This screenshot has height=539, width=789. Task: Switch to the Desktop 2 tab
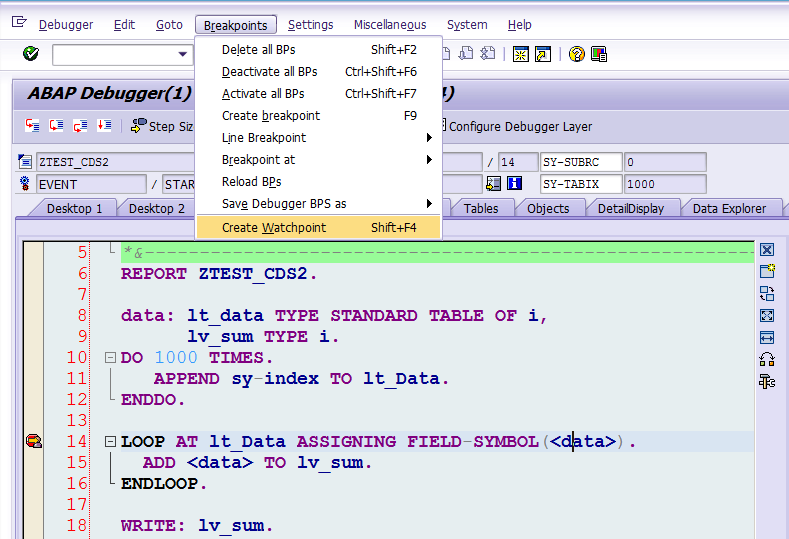[x=156, y=208]
